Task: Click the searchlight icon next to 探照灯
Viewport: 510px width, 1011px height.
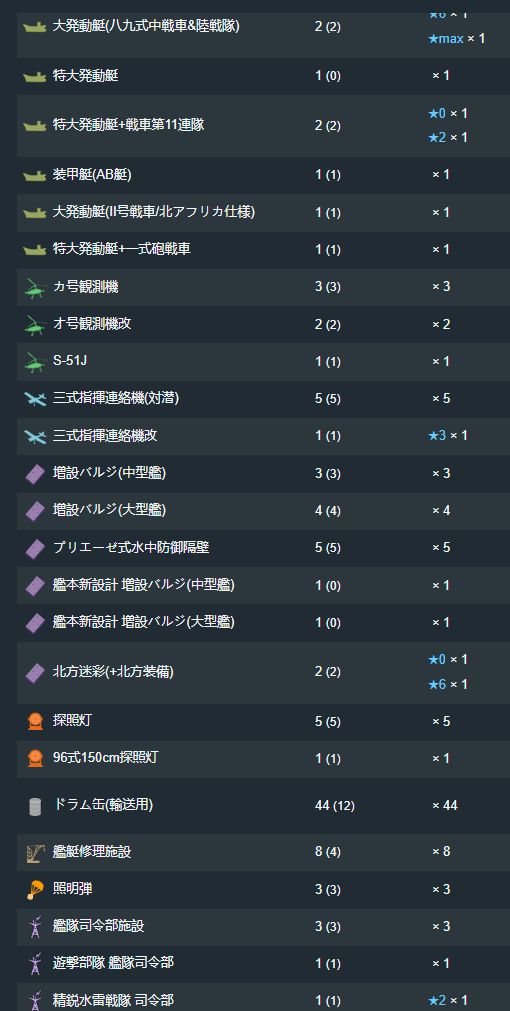Action: (x=35, y=721)
